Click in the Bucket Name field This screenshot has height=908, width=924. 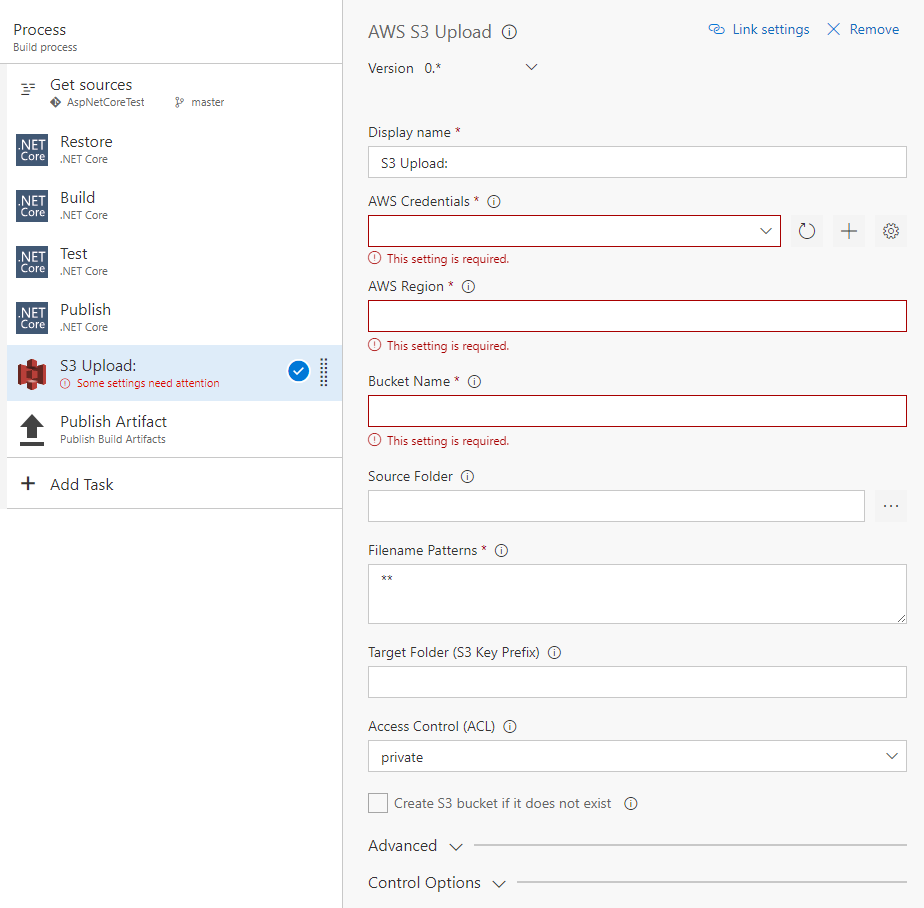[x=637, y=411]
